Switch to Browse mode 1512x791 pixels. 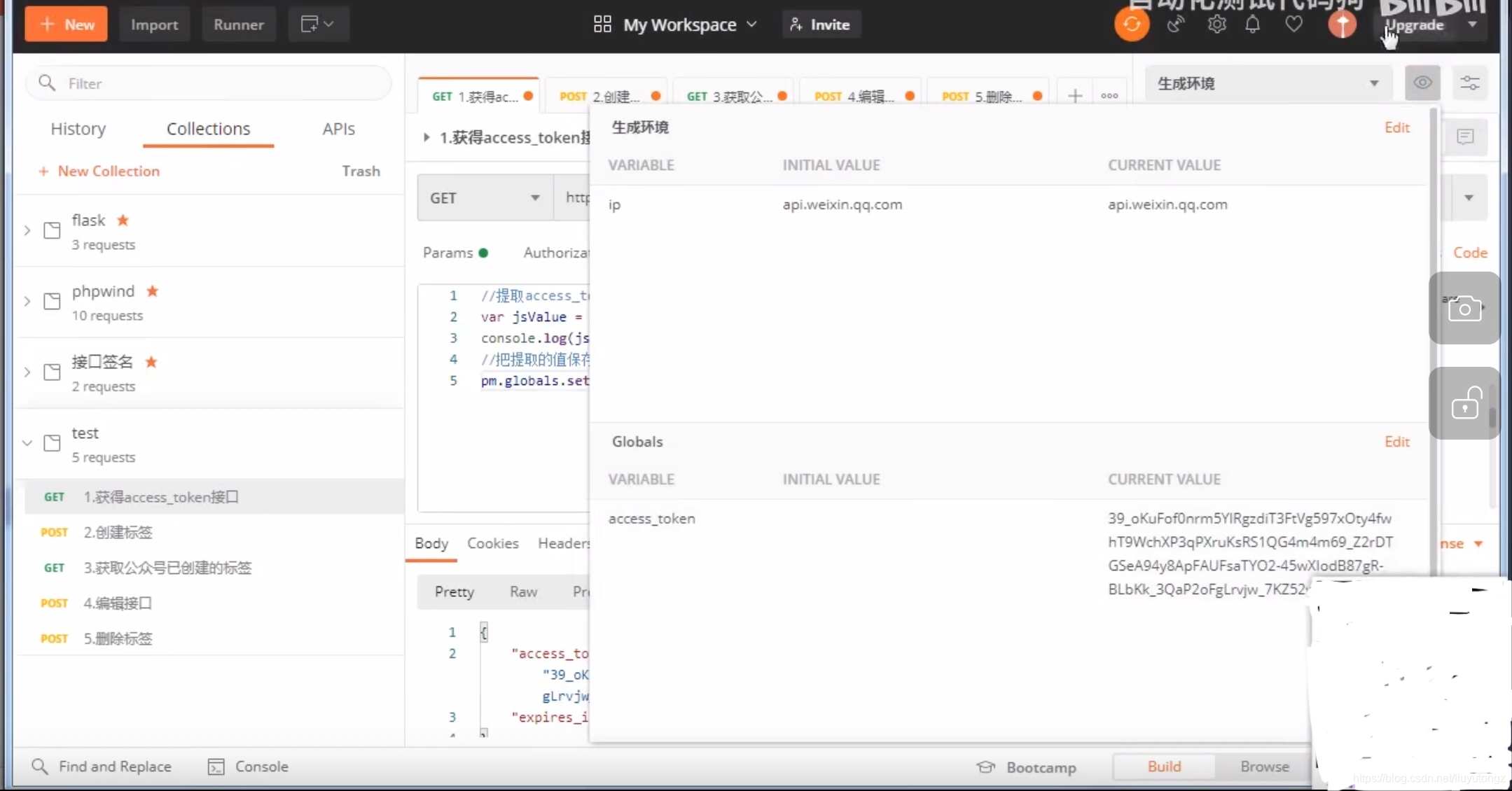[1264, 766]
